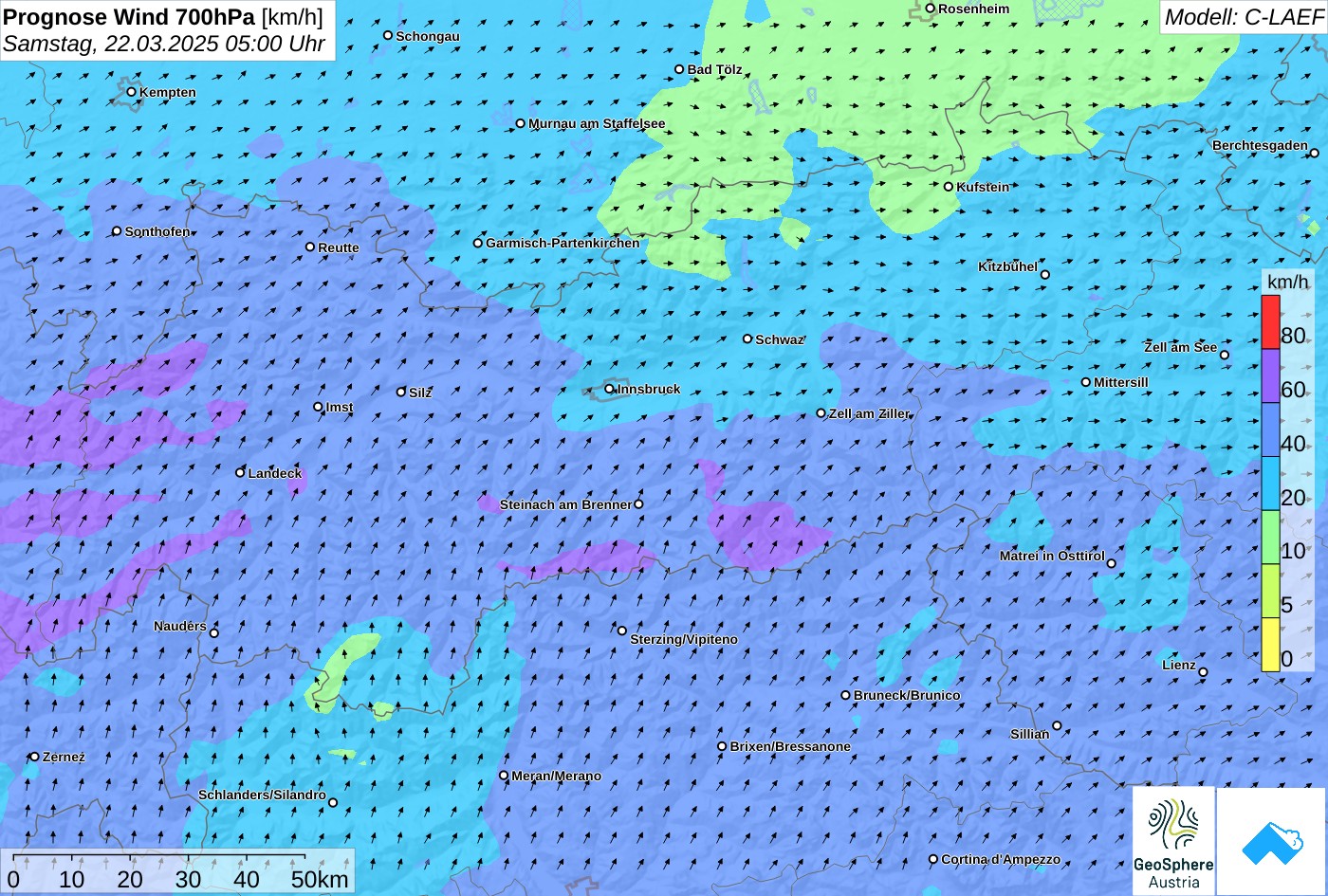
Task: Click the red legend swatch above 80
Action: point(1270,322)
